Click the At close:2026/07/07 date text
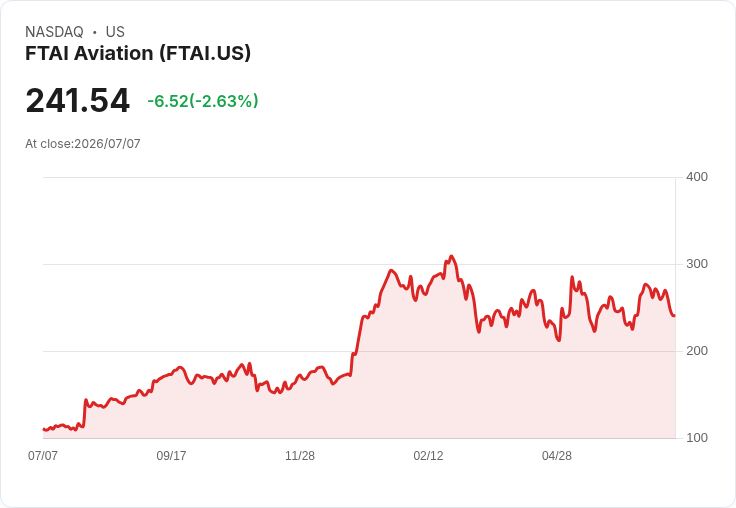The height and width of the screenshot is (508, 736). [x=83, y=144]
